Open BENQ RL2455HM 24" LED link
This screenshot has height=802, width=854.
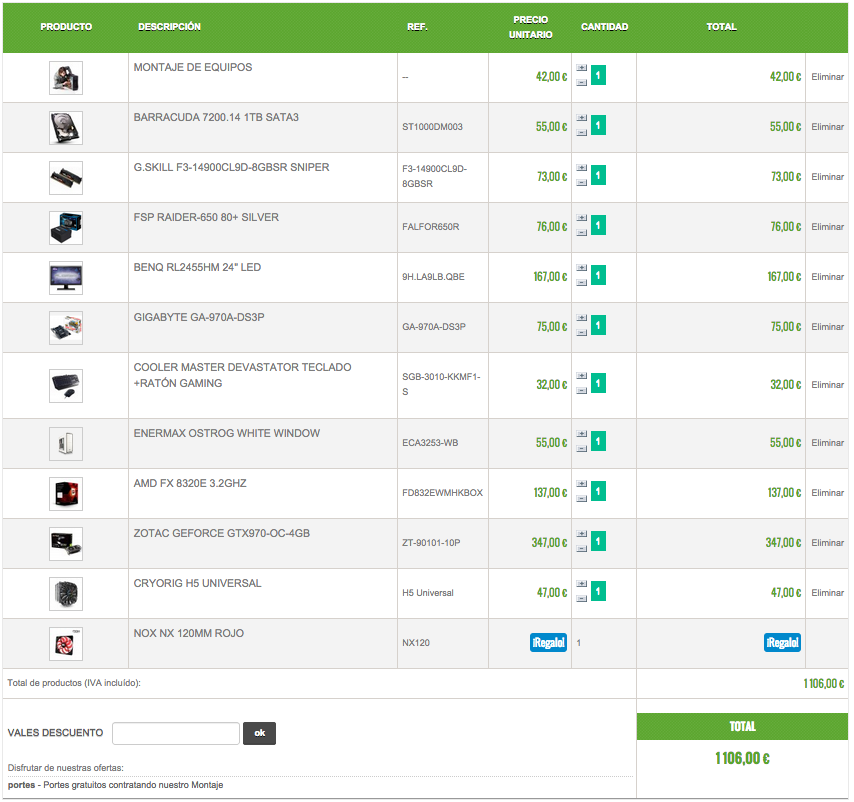197,268
